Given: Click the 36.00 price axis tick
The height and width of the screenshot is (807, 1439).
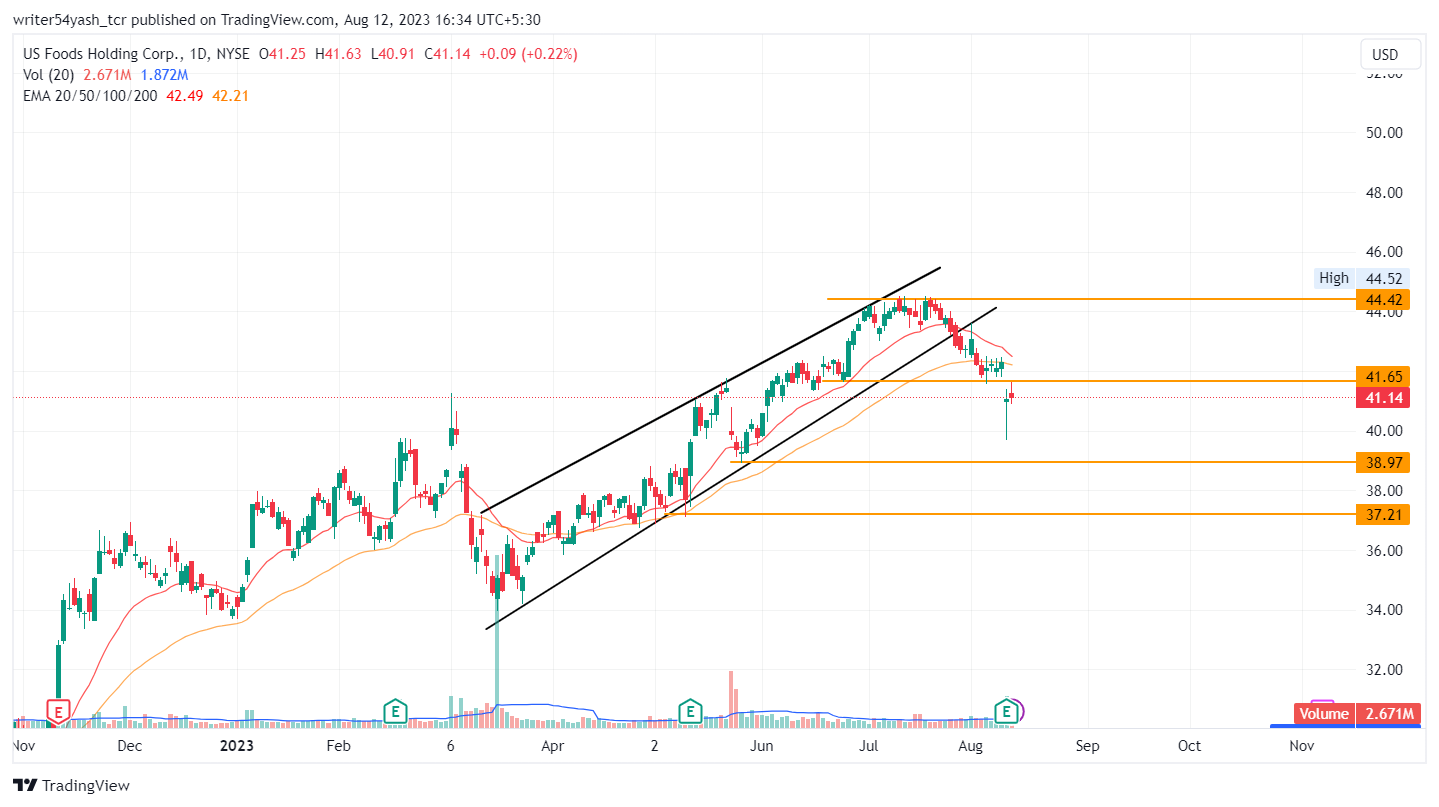Looking at the screenshot, I should (1385, 550).
